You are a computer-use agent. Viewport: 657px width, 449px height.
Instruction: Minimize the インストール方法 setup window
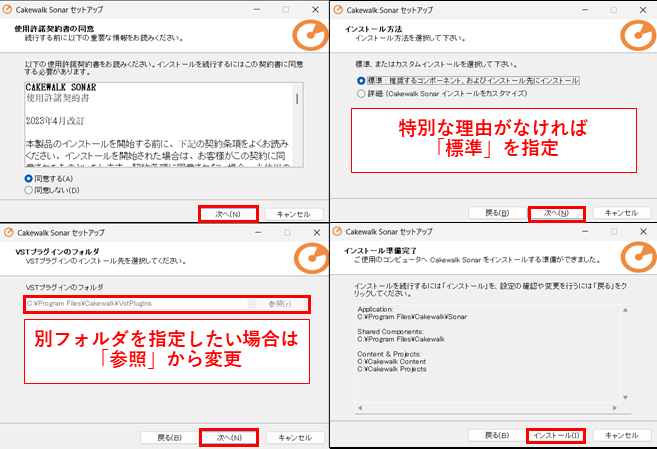[x=585, y=10]
